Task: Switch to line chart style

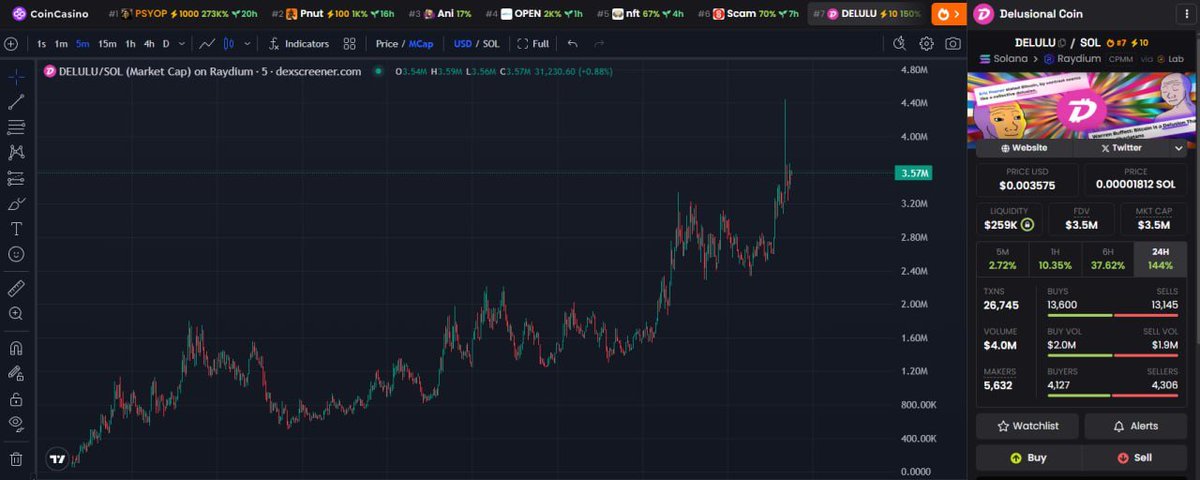Action: pos(206,44)
